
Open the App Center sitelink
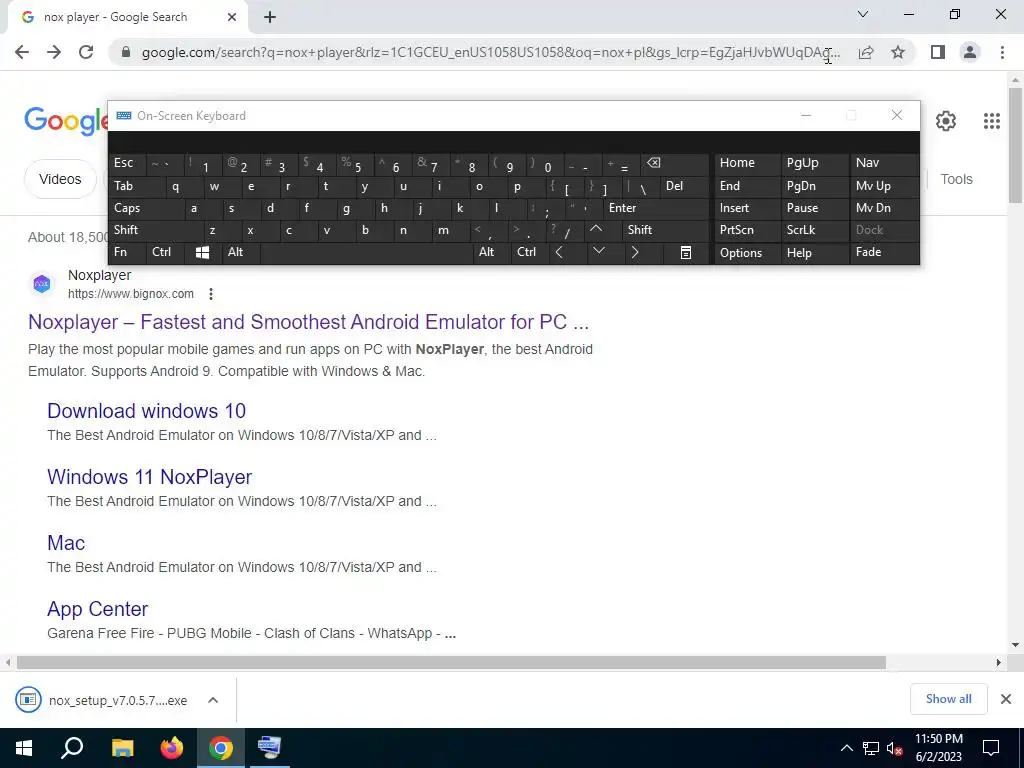(x=97, y=609)
